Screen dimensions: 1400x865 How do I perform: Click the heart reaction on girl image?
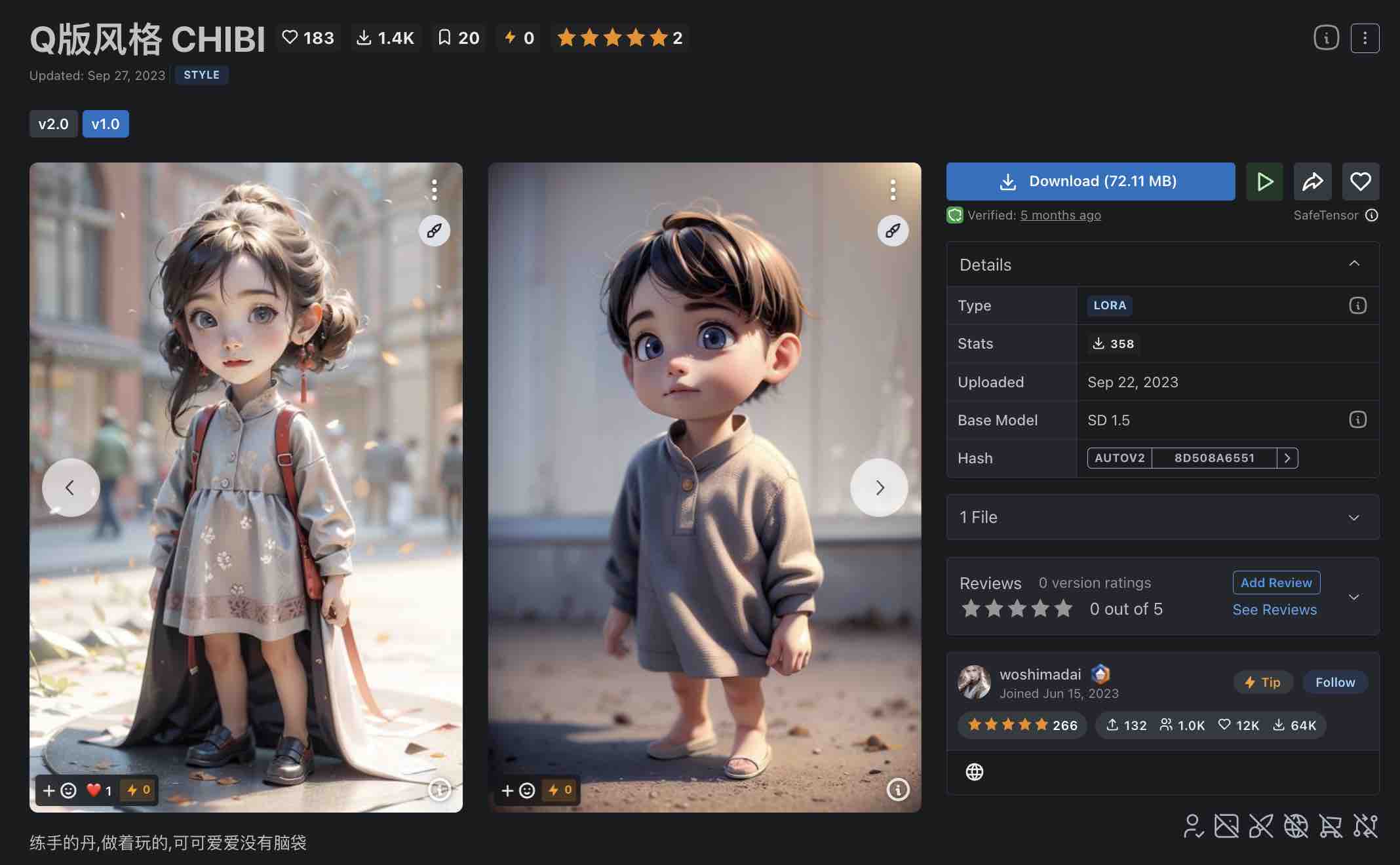coord(99,790)
